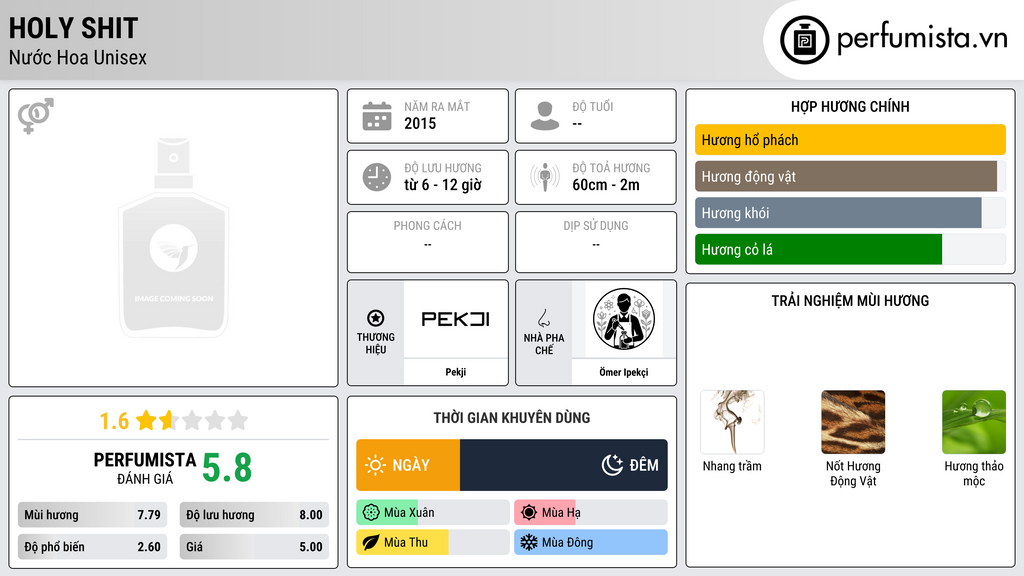Image resolution: width=1024 pixels, height=576 pixels.
Task: Click the clock icon beside Độ lưu hương
Action: coord(377,177)
